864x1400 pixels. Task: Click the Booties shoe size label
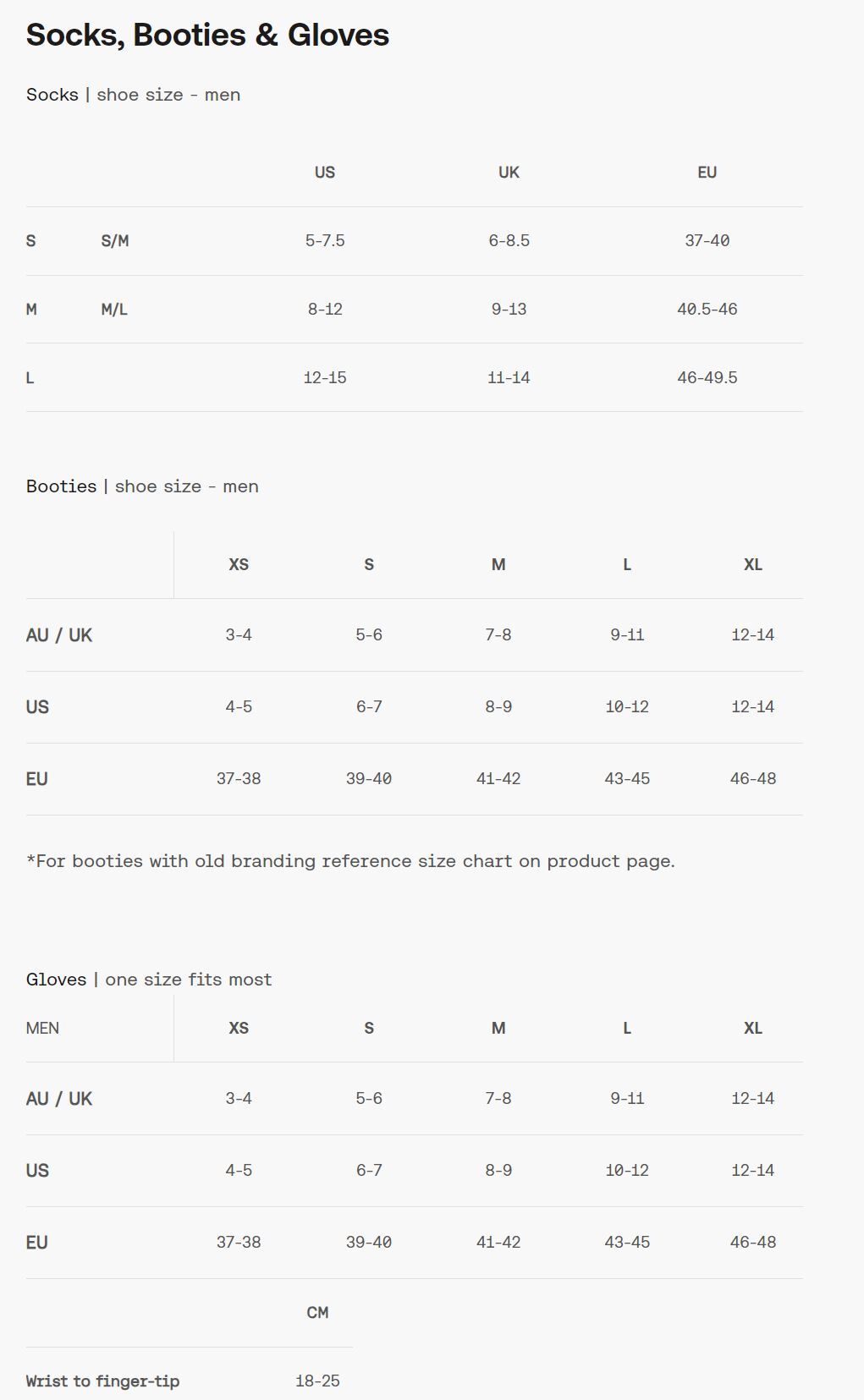coord(142,486)
